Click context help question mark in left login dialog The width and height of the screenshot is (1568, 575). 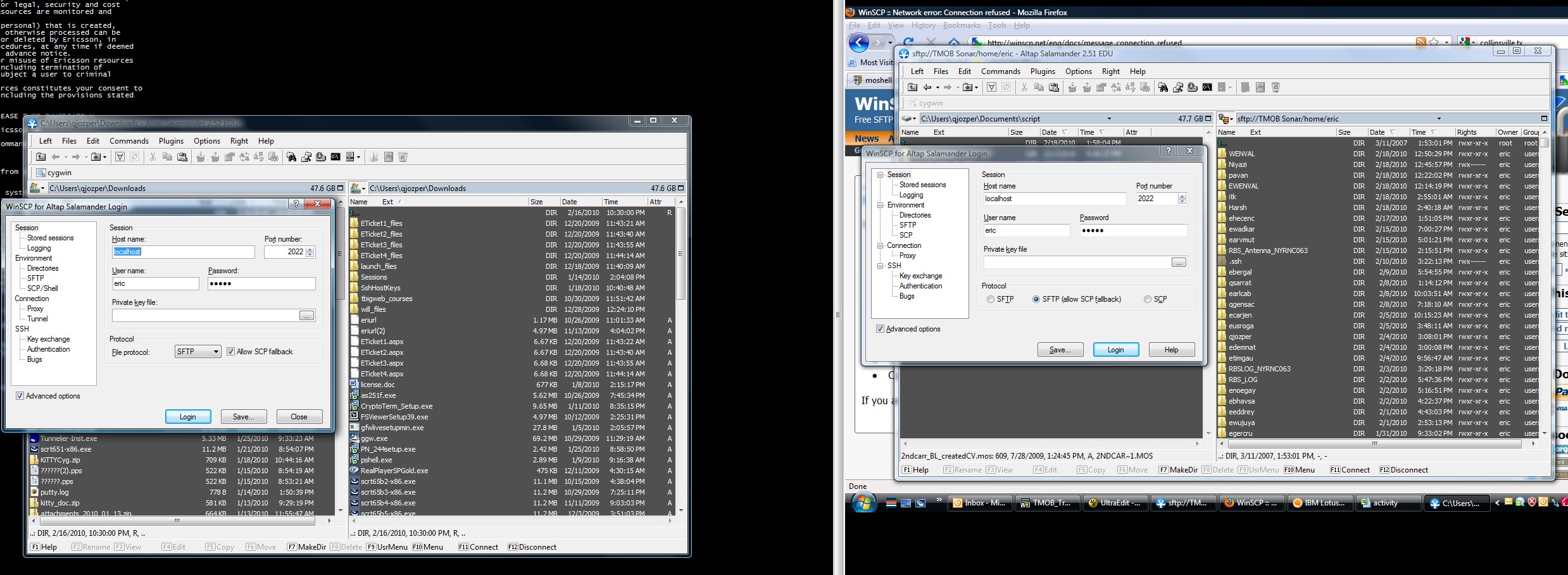pyautogui.click(x=296, y=204)
